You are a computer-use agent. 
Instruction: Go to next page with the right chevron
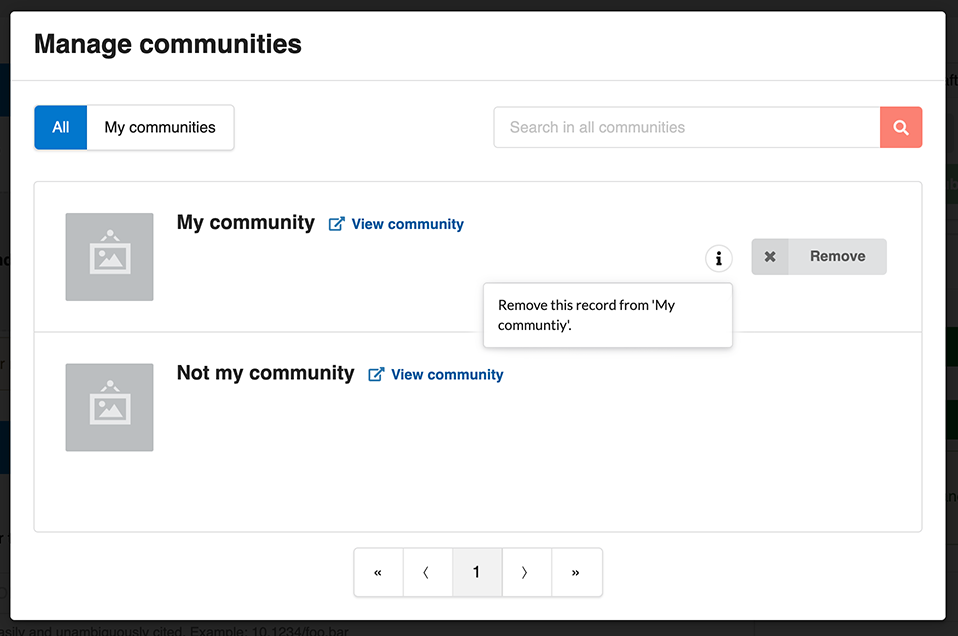(x=526, y=572)
